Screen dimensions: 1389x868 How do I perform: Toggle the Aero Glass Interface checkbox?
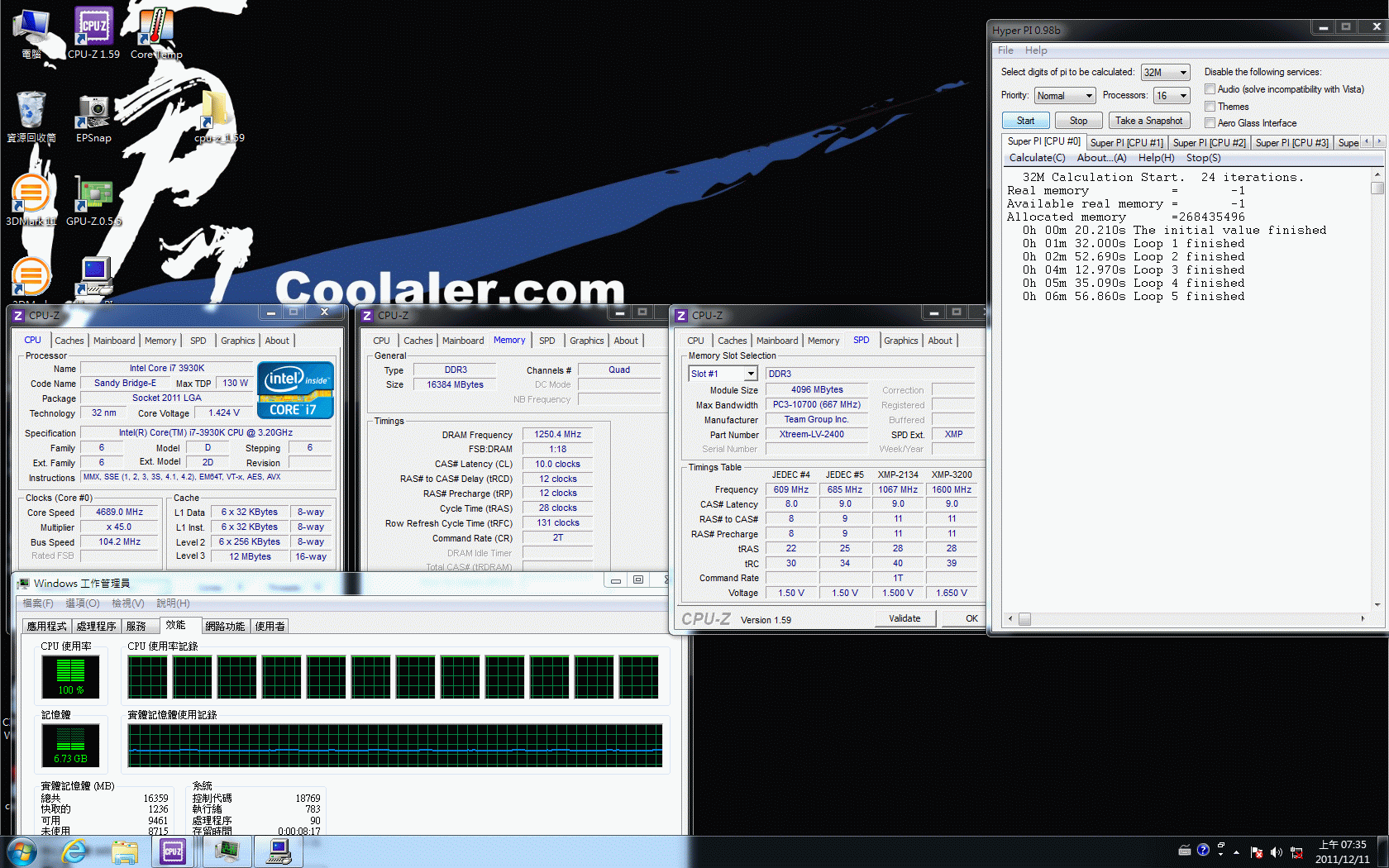1210,123
